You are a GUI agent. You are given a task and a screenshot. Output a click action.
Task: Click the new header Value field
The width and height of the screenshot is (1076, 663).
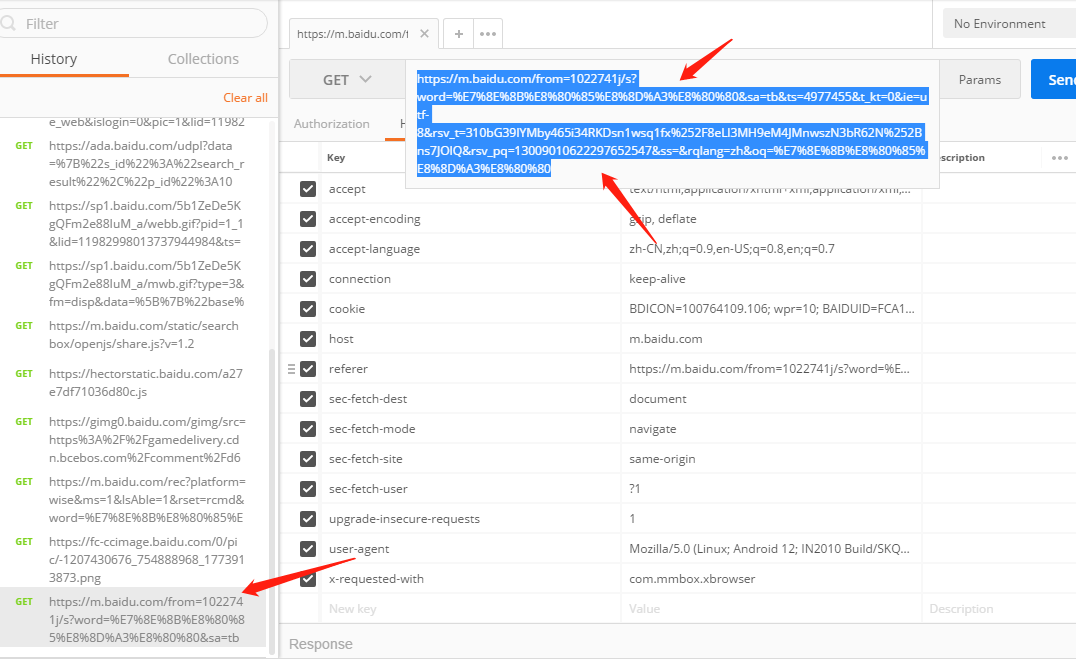click(x=771, y=609)
